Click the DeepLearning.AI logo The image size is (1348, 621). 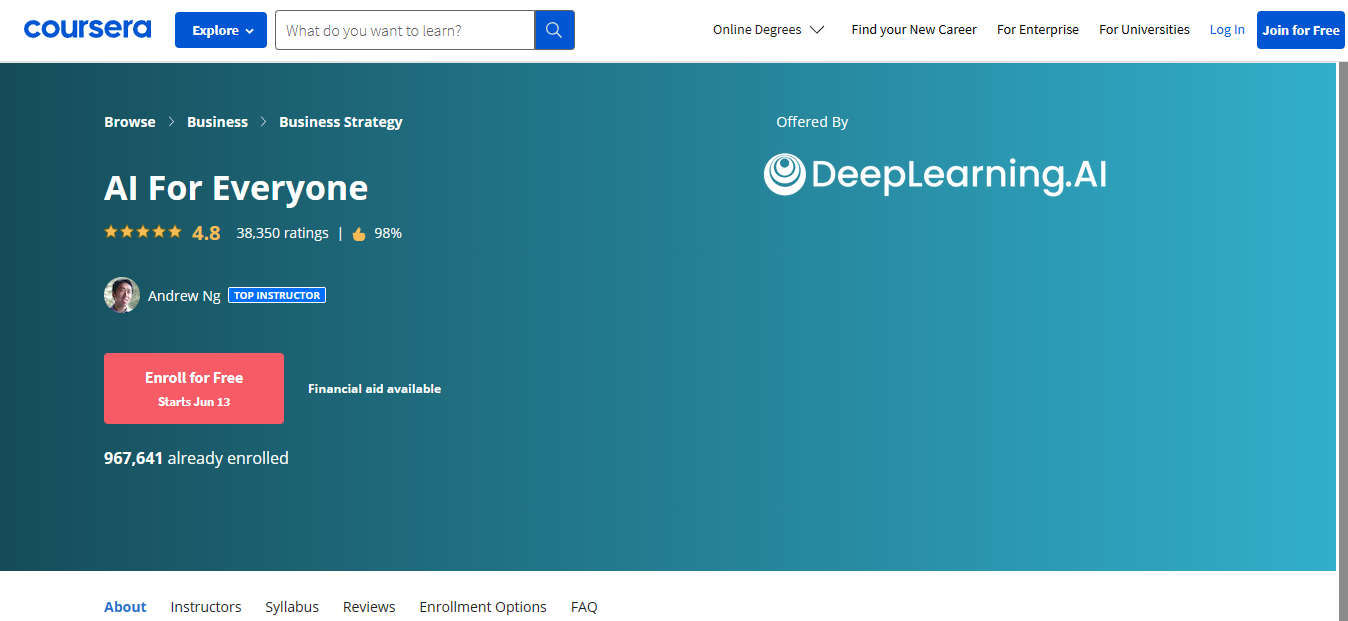[935, 174]
